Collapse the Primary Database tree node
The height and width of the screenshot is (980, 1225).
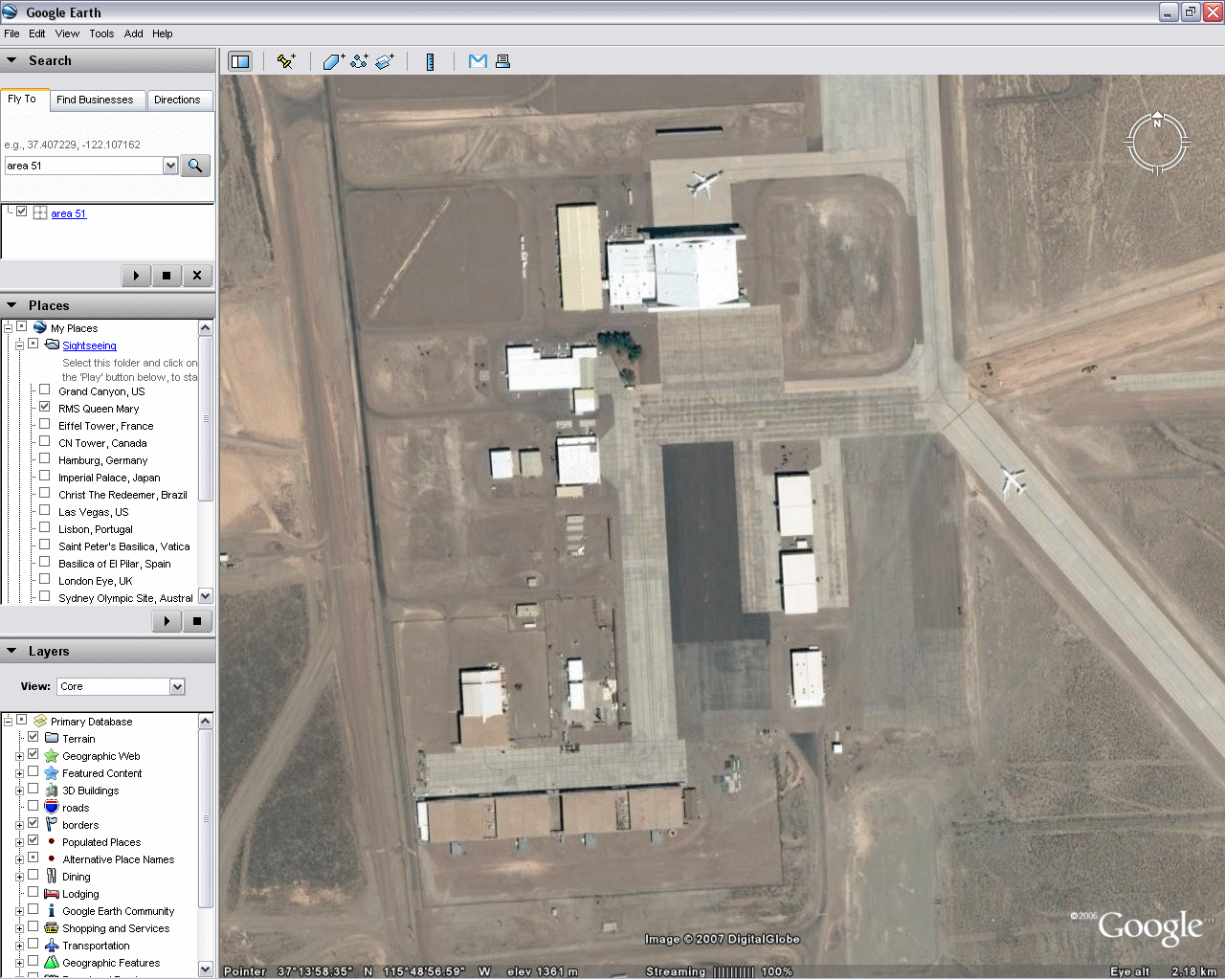8,721
